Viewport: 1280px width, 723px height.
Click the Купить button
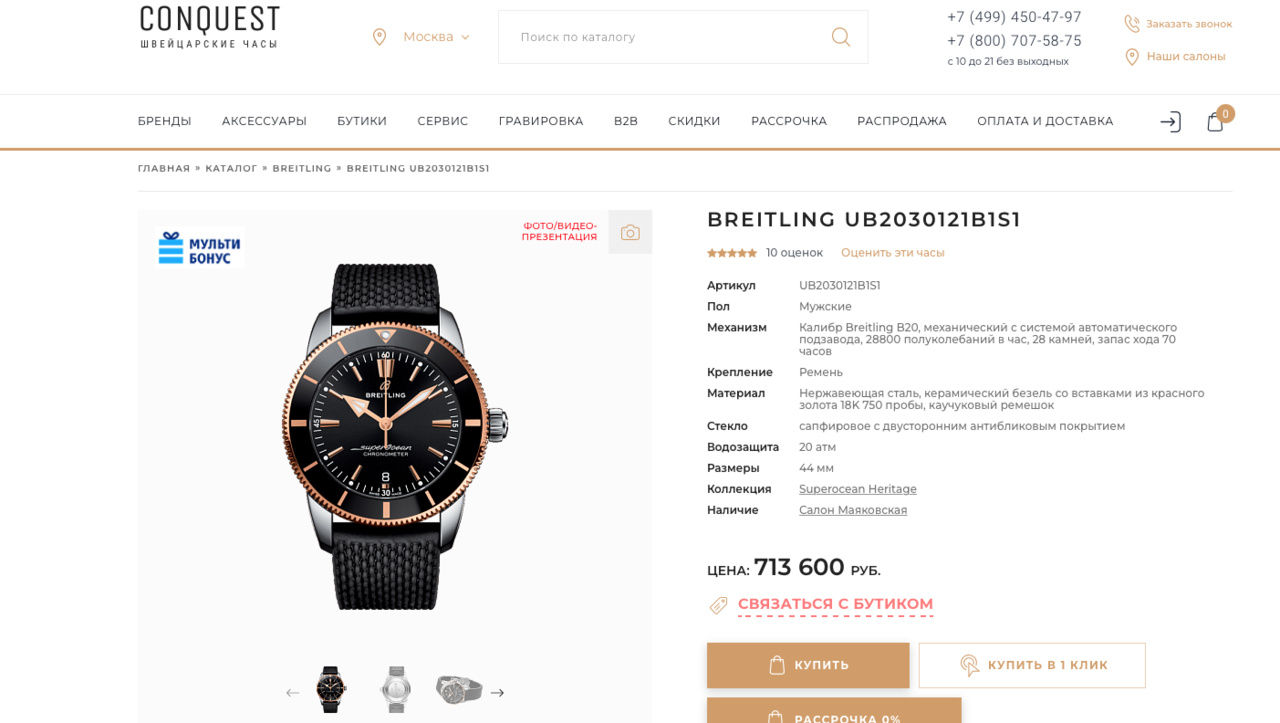[808, 665]
